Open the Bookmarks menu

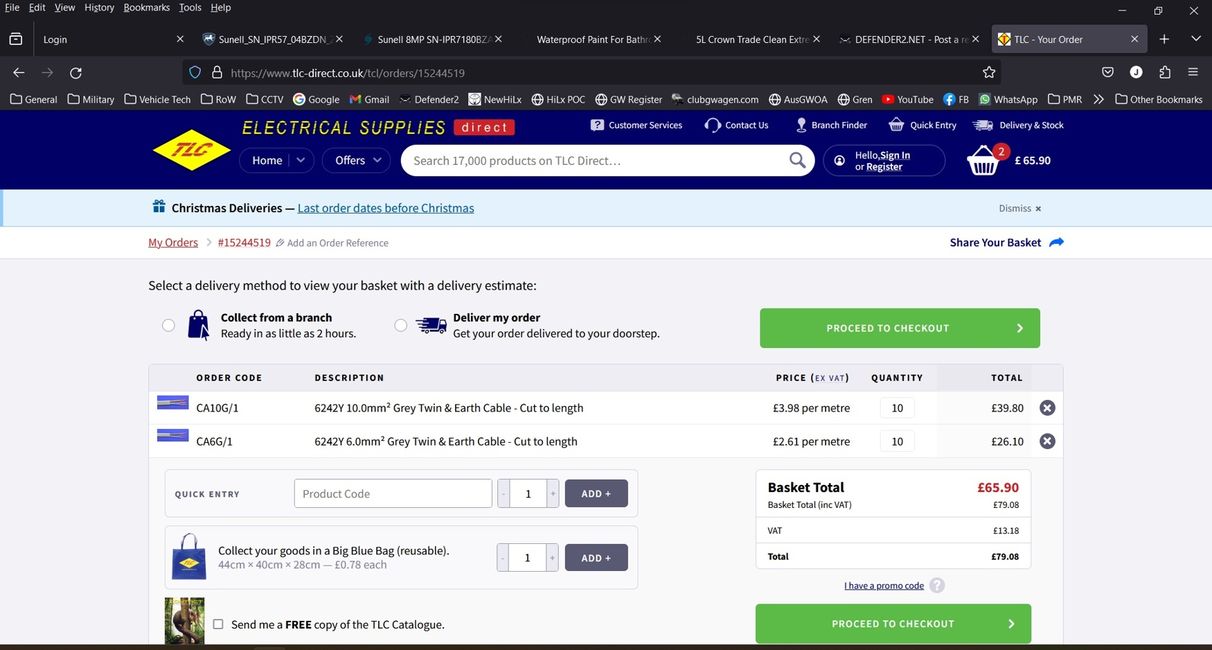click(x=147, y=7)
